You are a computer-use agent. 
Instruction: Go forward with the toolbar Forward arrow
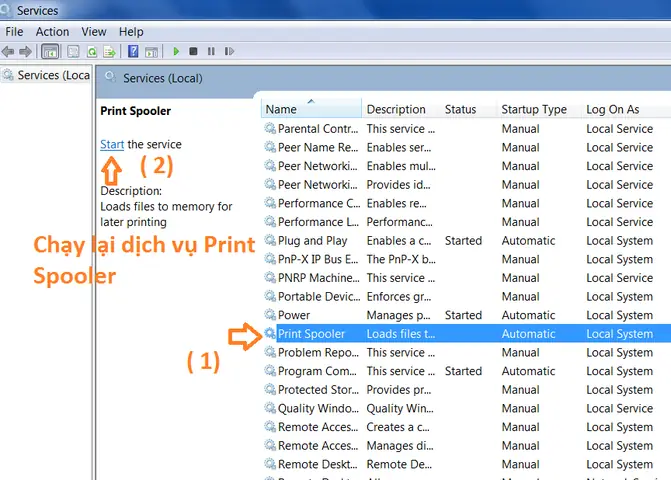pyautogui.click(x=25, y=52)
